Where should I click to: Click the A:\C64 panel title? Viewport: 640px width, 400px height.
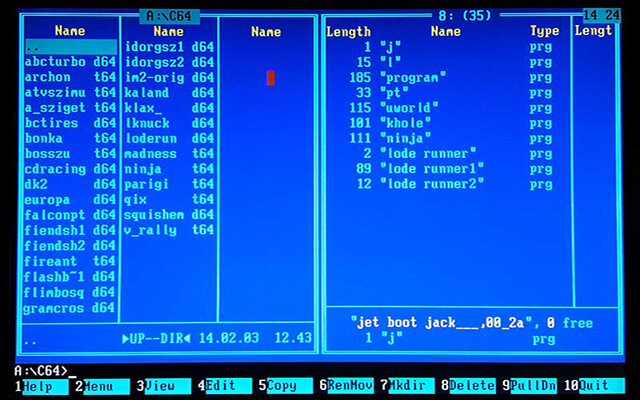pos(169,16)
